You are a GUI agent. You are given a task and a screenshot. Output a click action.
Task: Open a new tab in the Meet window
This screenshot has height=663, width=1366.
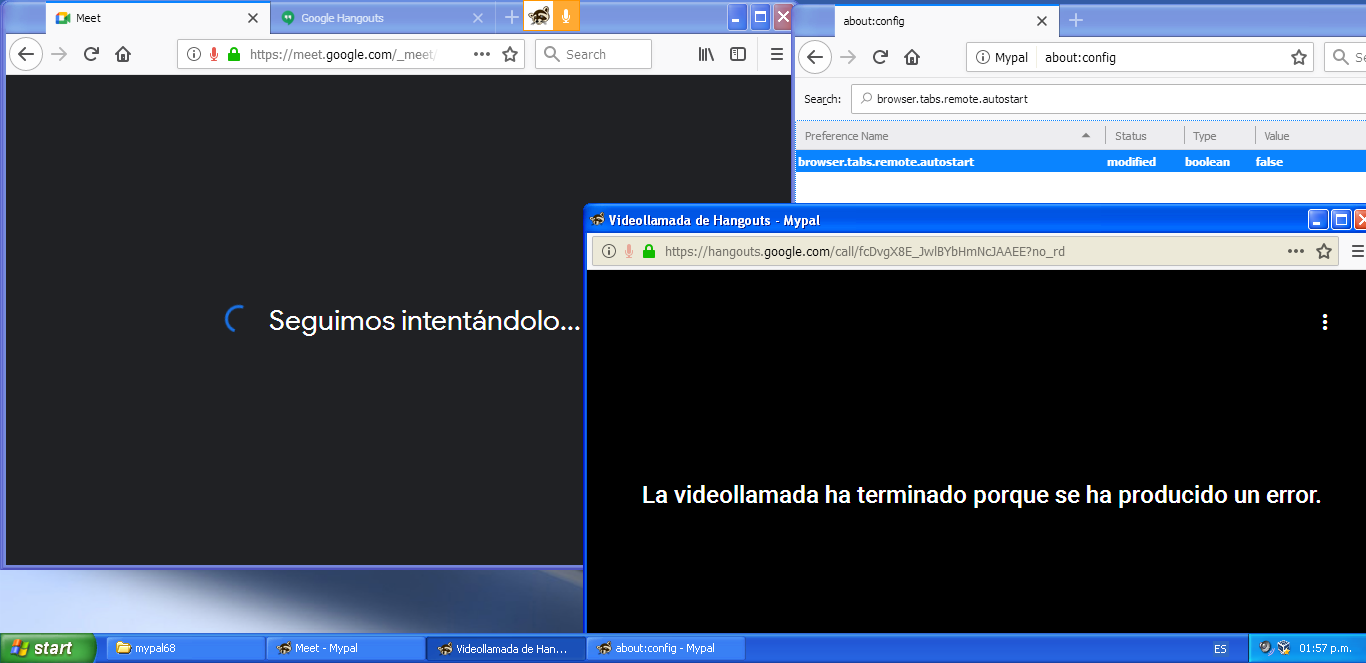(511, 17)
